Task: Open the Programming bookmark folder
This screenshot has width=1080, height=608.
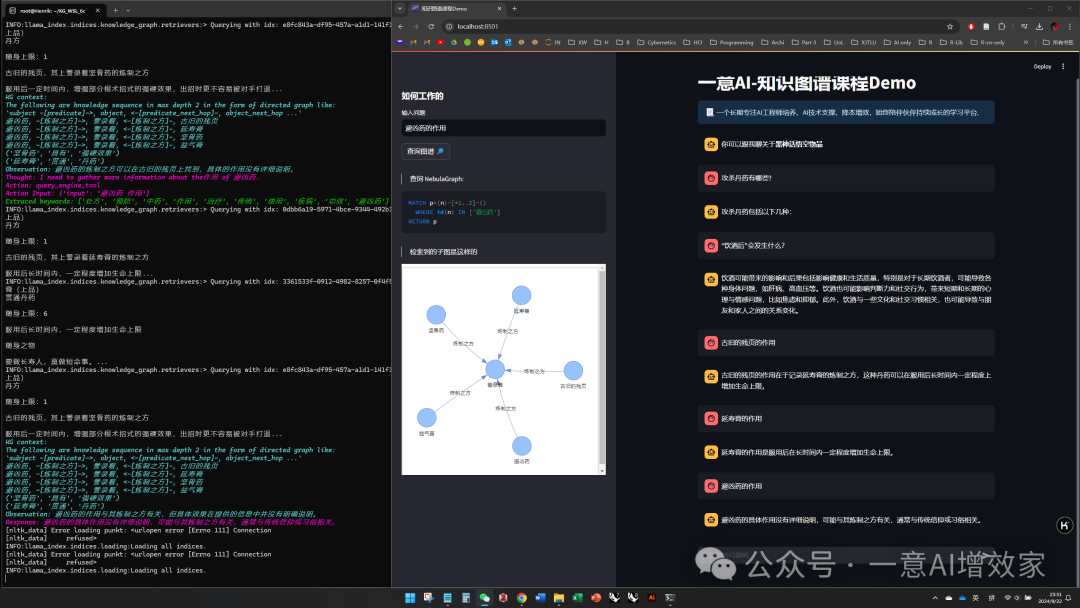Action: tap(731, 42)
